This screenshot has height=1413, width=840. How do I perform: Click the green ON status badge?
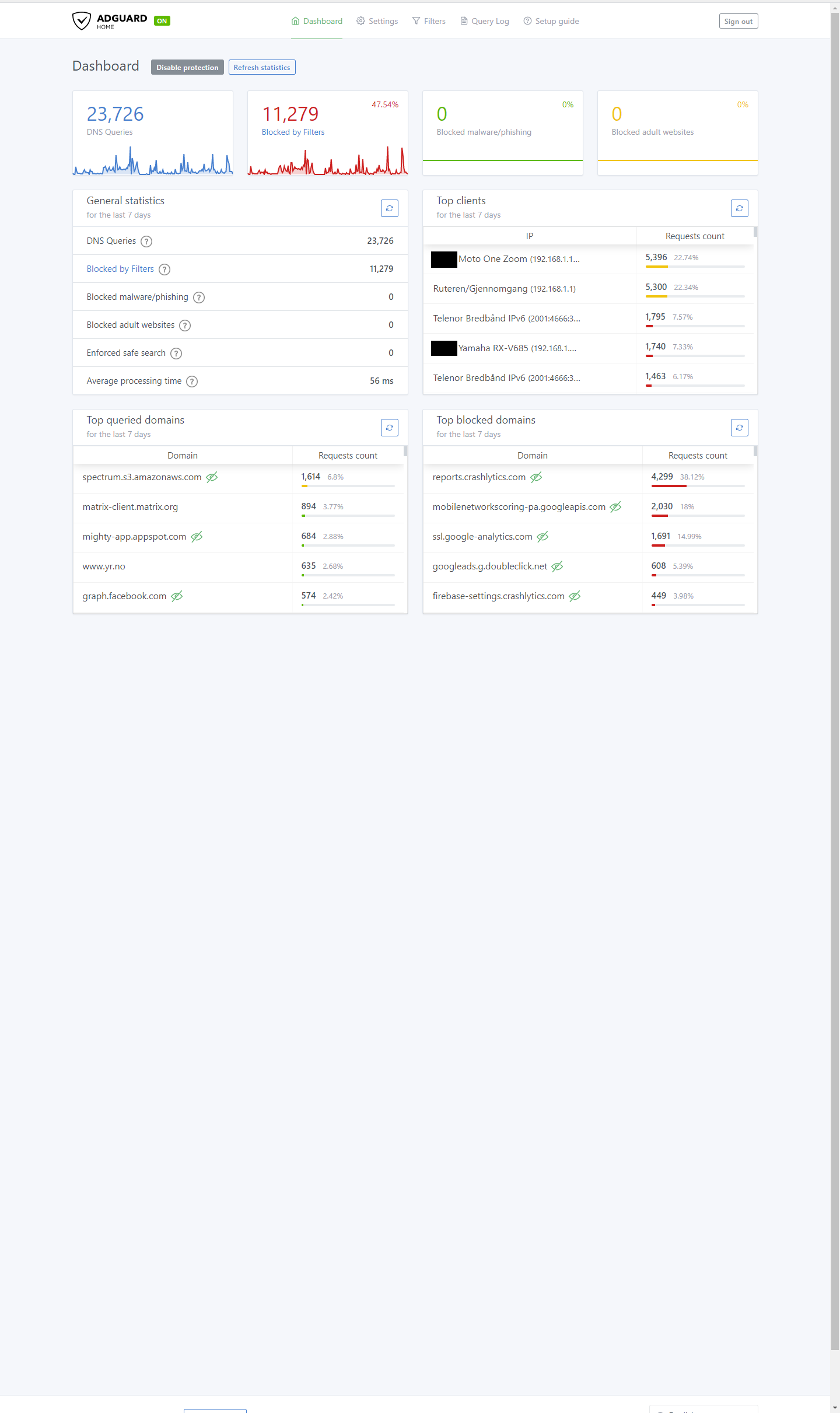point(162,21)
